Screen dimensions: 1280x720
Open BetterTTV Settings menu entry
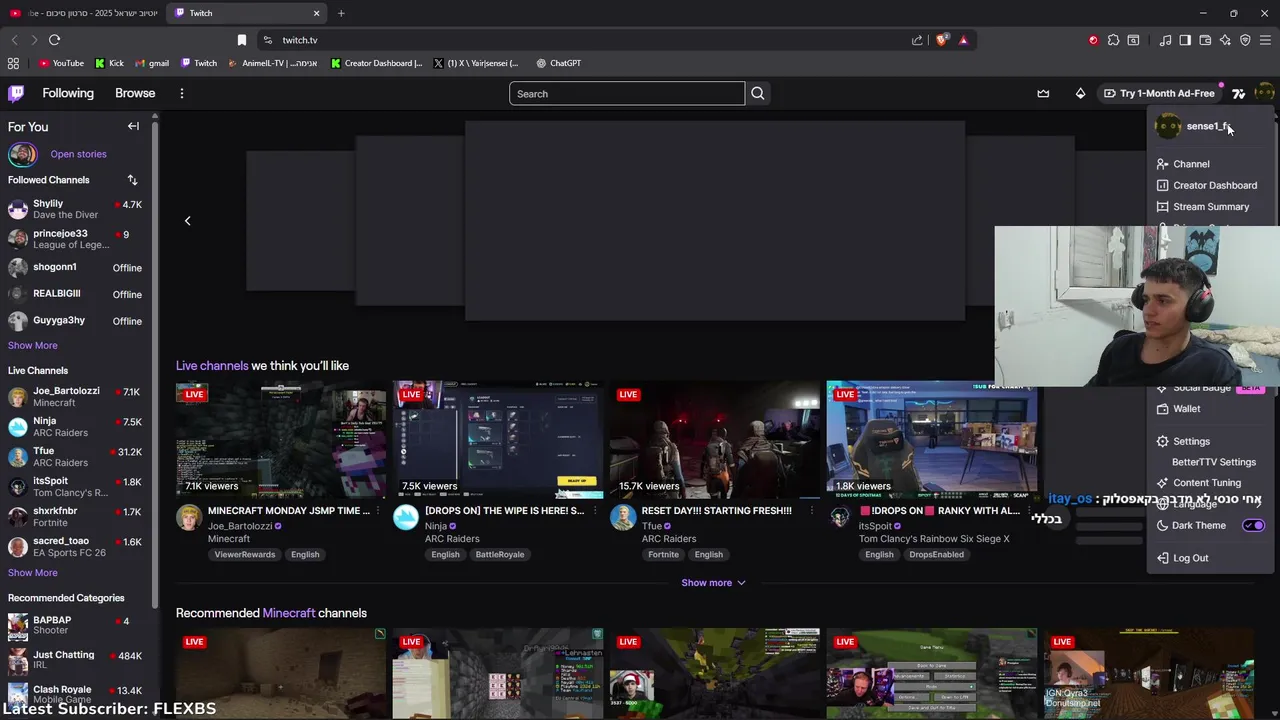click(1213, 462)
